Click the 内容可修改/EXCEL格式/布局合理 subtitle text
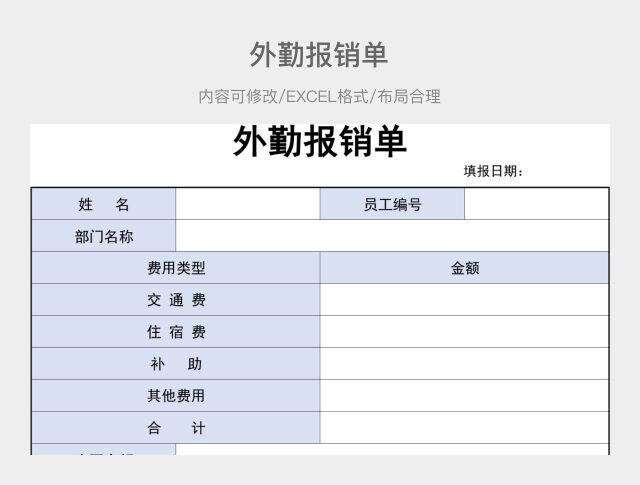Screen dimensions: 640x485 tap(319, 97)
